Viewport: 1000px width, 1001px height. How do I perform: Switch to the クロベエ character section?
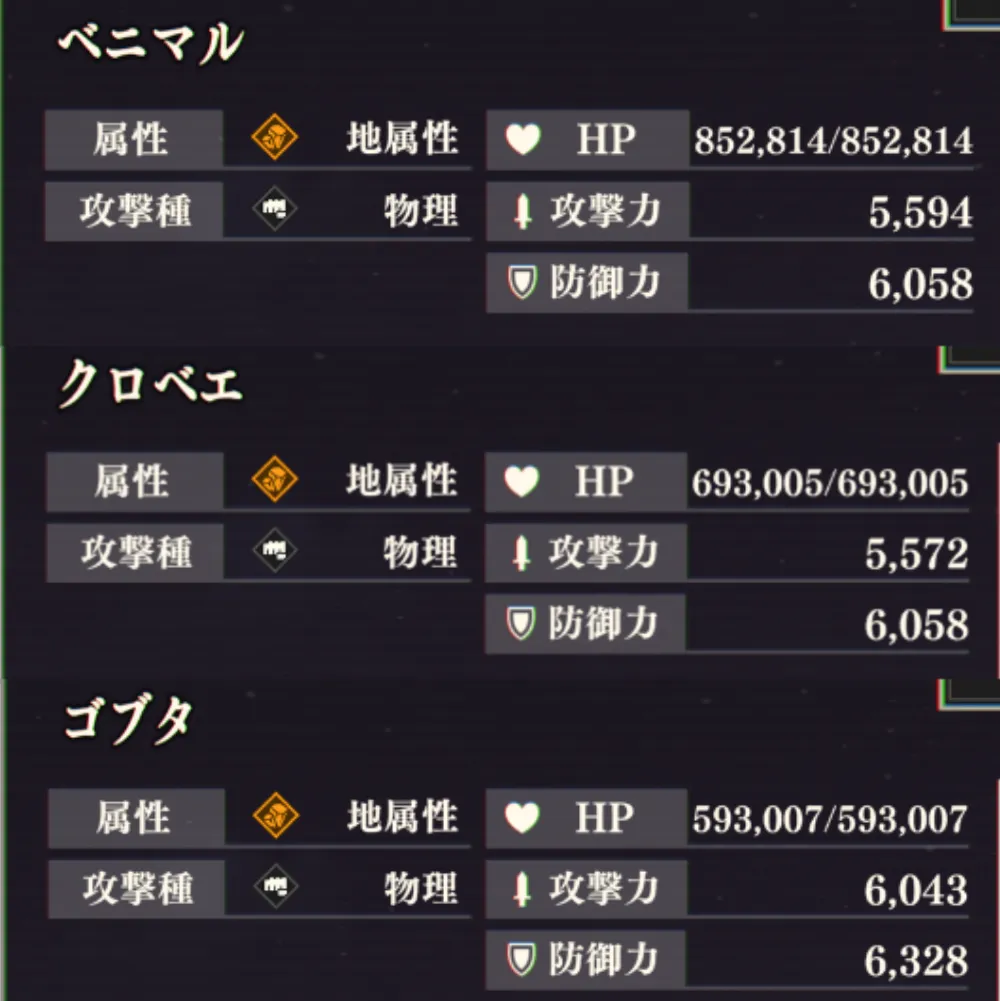(x=145, y=385)
